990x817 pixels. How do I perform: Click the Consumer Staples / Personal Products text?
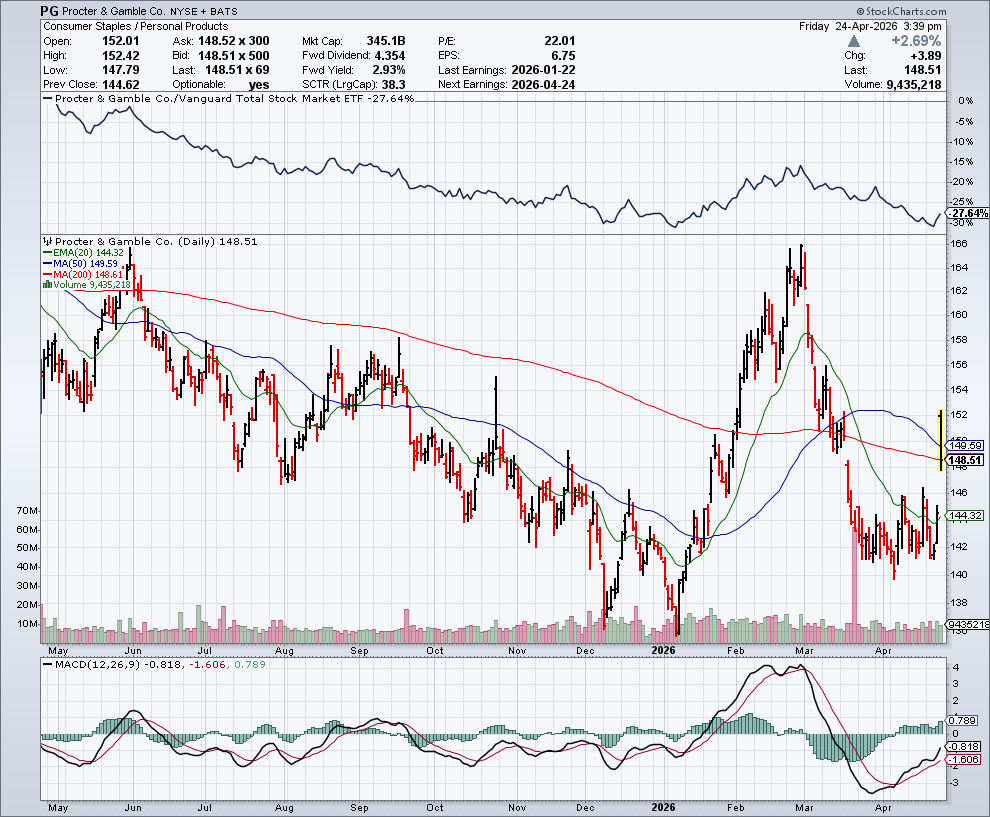(x=135, y=26)
